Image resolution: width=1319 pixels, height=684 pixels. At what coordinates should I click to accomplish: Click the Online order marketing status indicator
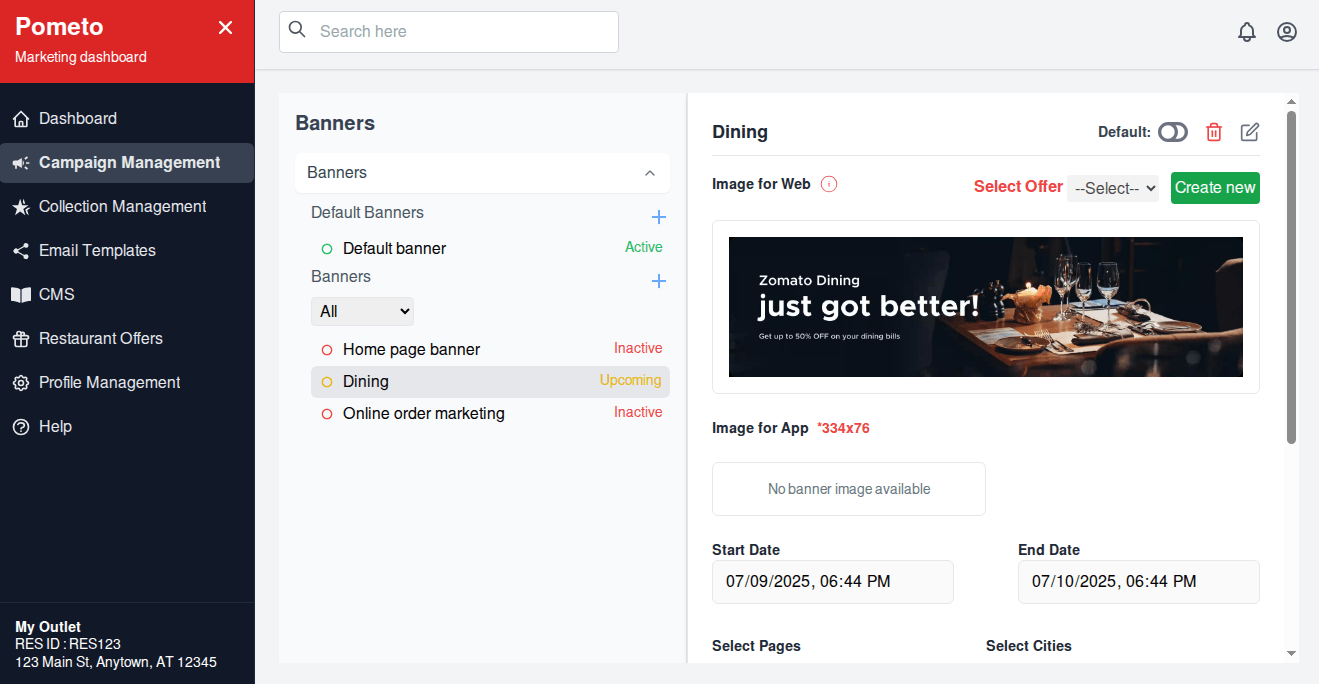point(327,413)
